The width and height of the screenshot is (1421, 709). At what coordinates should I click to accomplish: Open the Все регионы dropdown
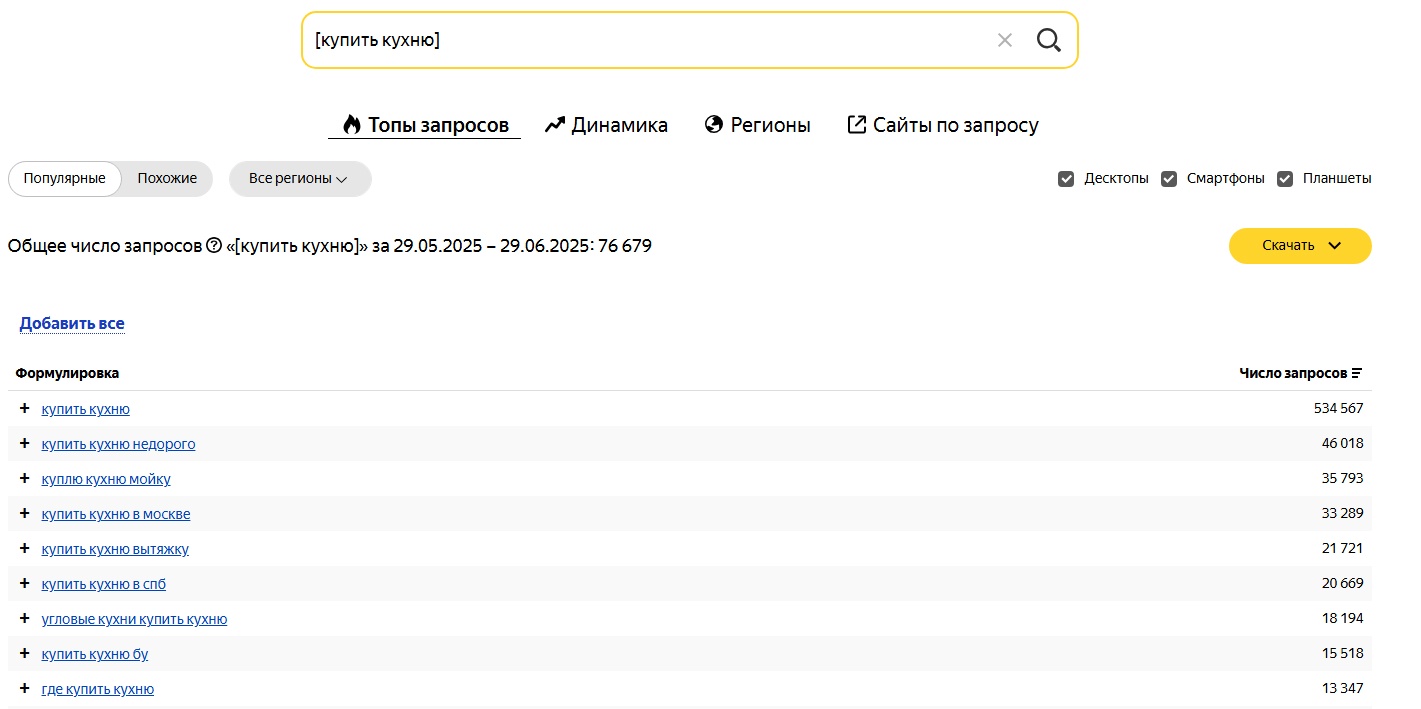pos(299,179)
